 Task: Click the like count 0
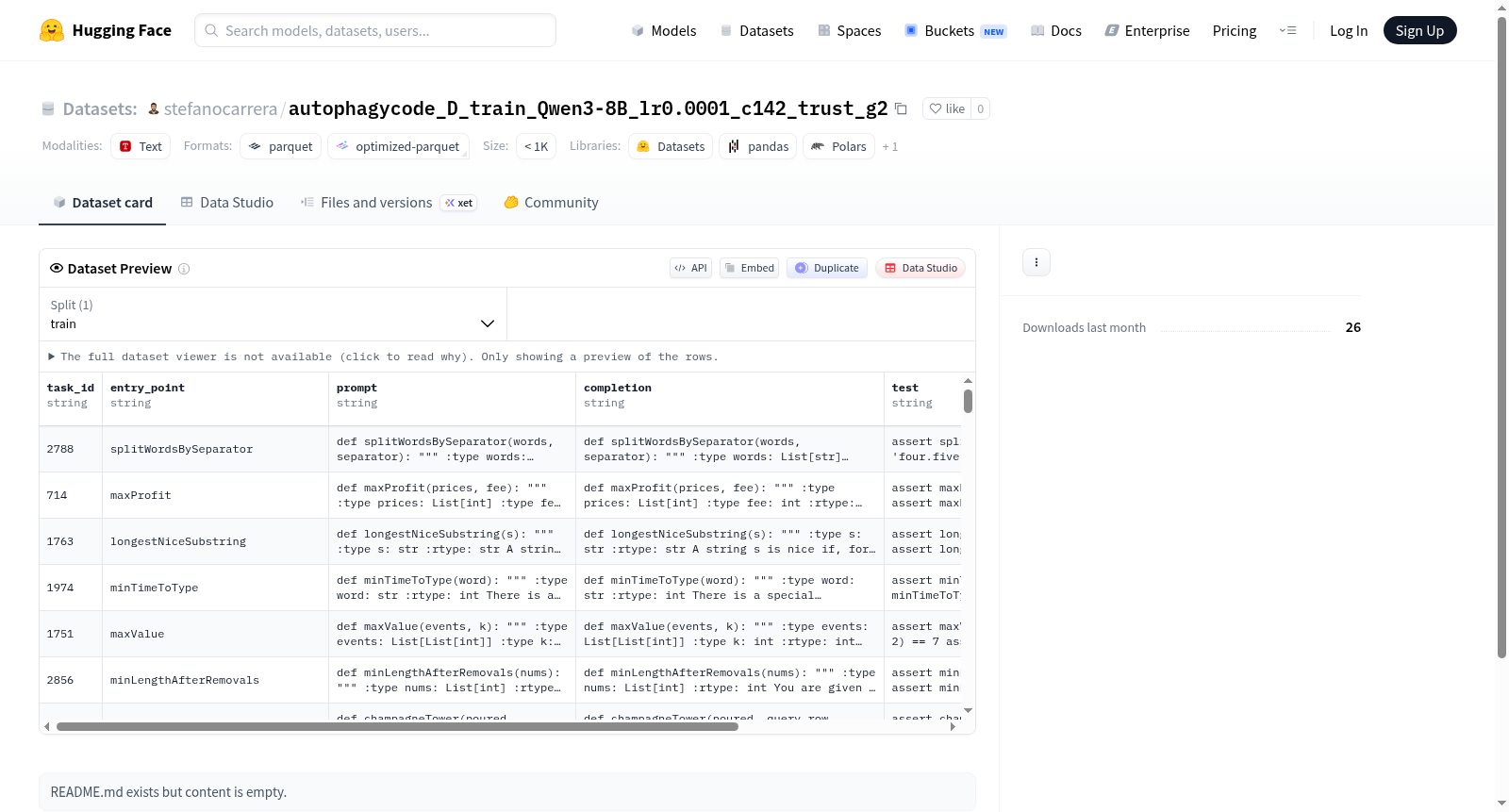(981, 108)
